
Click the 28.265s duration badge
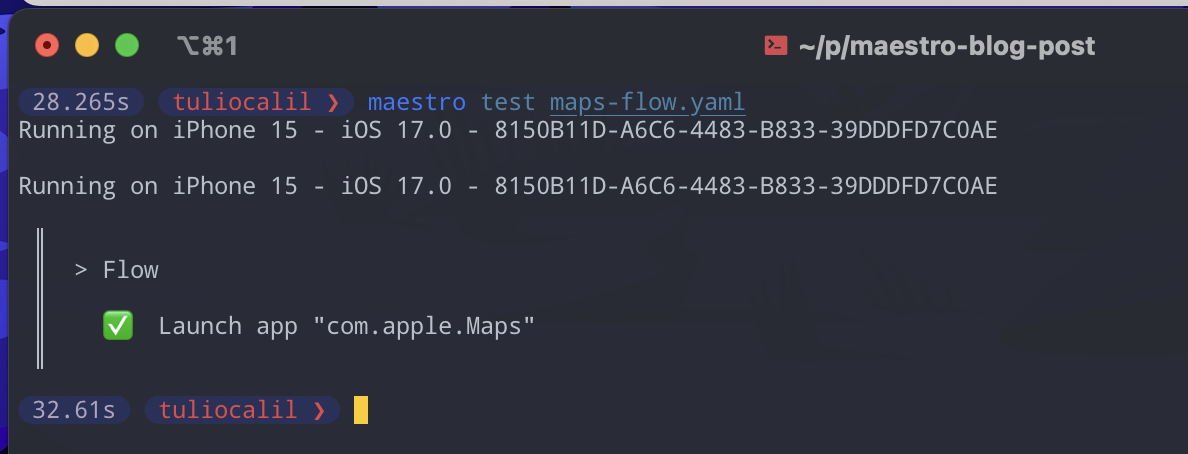(74, 102)
